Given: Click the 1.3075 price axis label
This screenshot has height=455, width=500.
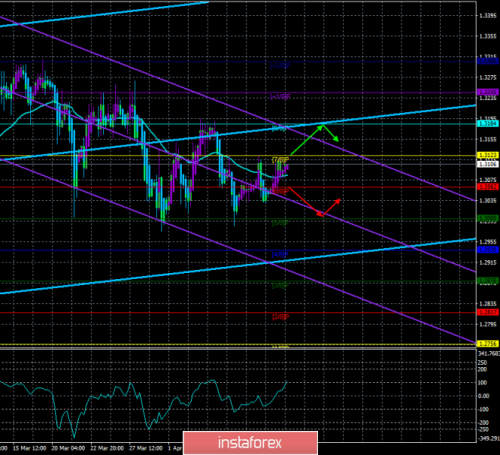Looking at the screenshot, I should pyautogui.click(x=488, y=180).
